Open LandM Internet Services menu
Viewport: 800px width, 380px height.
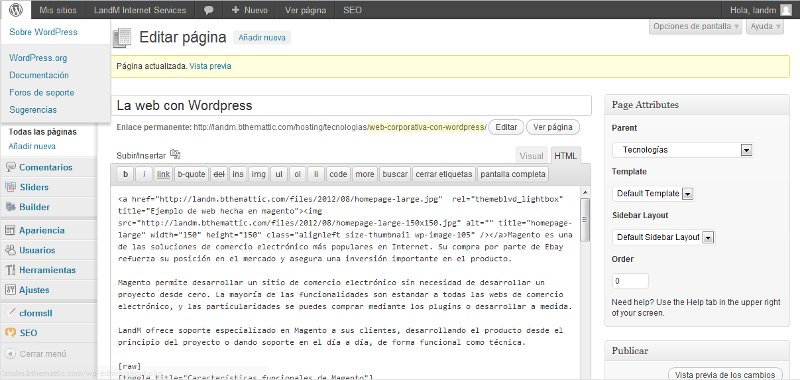pyautogui.click(x=140, y=10)
